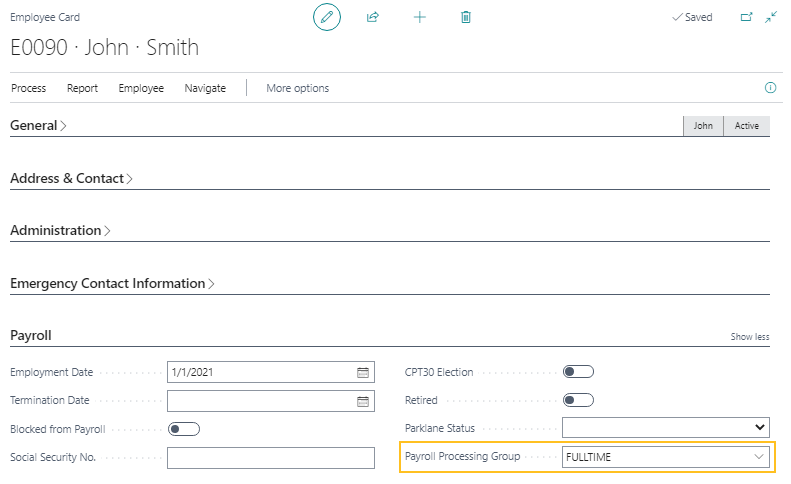Image resolution: width=791 pixels, height=484 pixels.
Task: Click the plus icon to add new employee
Action: pos(420,17)
